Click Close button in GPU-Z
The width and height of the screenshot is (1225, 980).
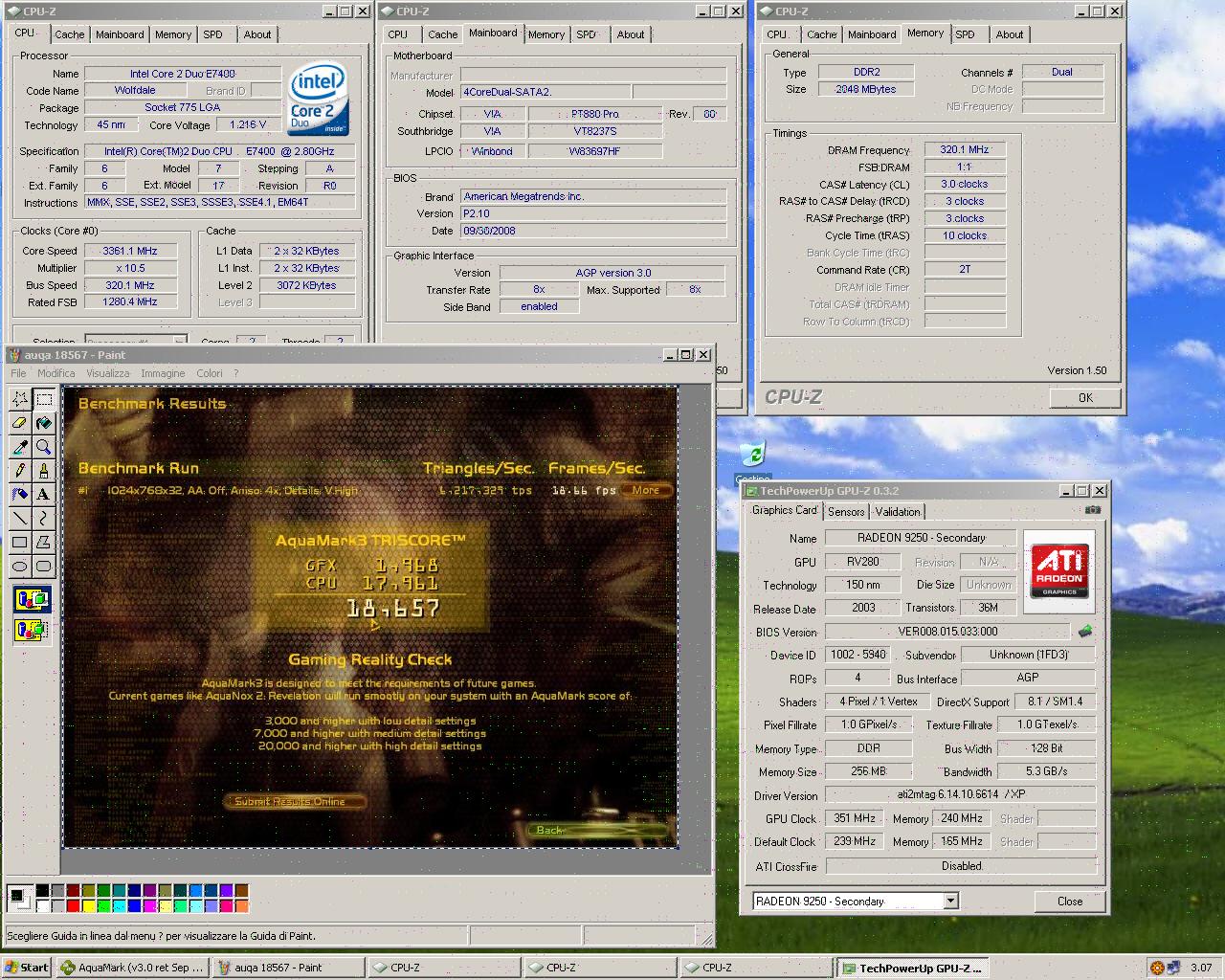pyautogui.click(x=1070, y=902)
